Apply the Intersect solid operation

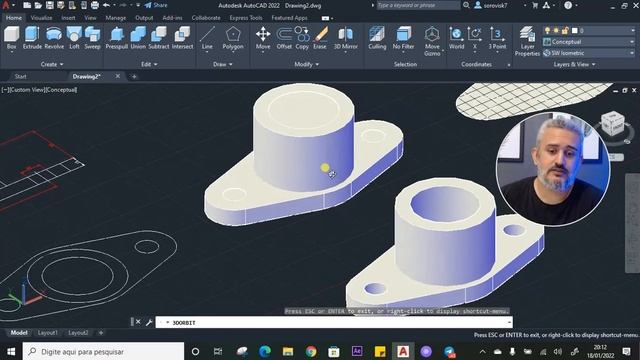click(x=182, y=38)
